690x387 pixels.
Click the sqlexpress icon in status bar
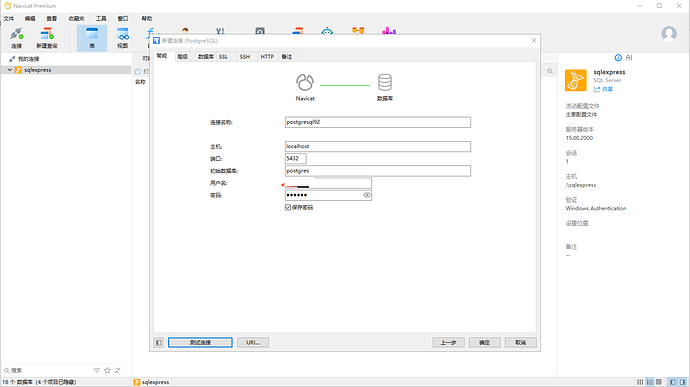click(137, 382)
